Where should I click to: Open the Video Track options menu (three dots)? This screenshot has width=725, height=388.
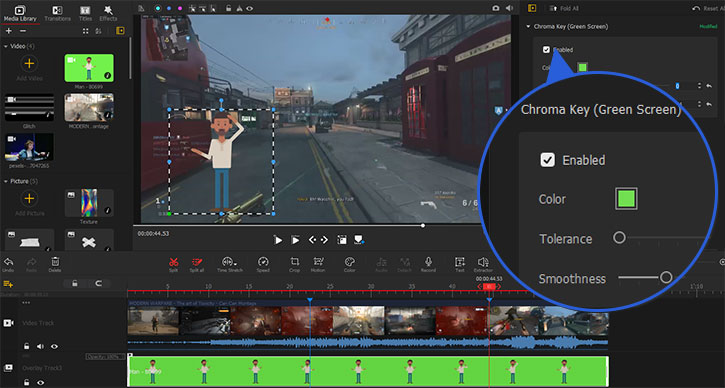(x=26, y=303)
